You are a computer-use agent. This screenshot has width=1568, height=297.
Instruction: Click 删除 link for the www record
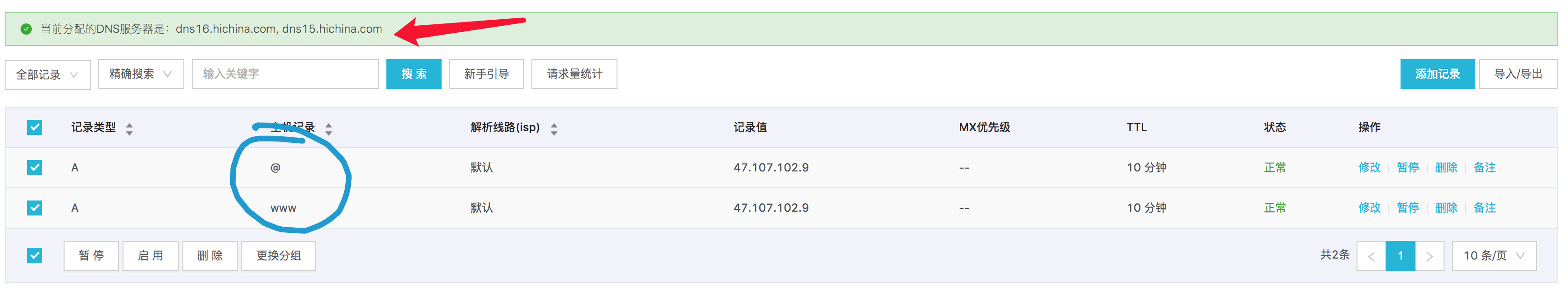click(x=1446, y=208)
